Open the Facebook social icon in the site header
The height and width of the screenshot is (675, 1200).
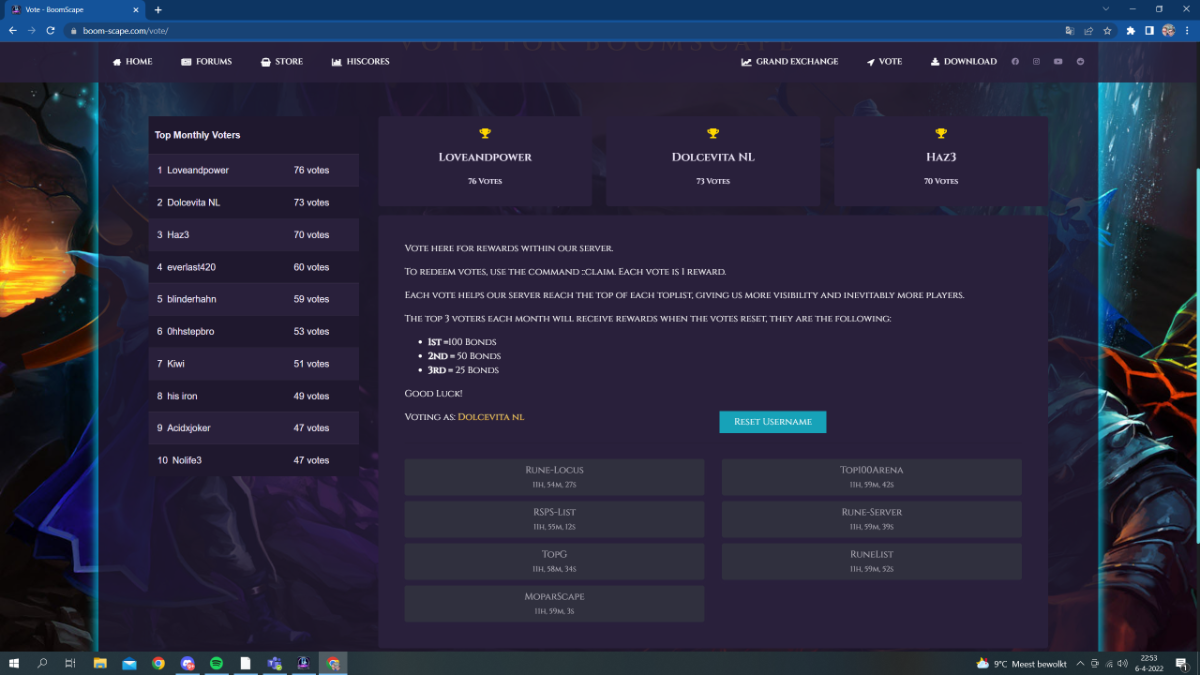[1015, 62]
